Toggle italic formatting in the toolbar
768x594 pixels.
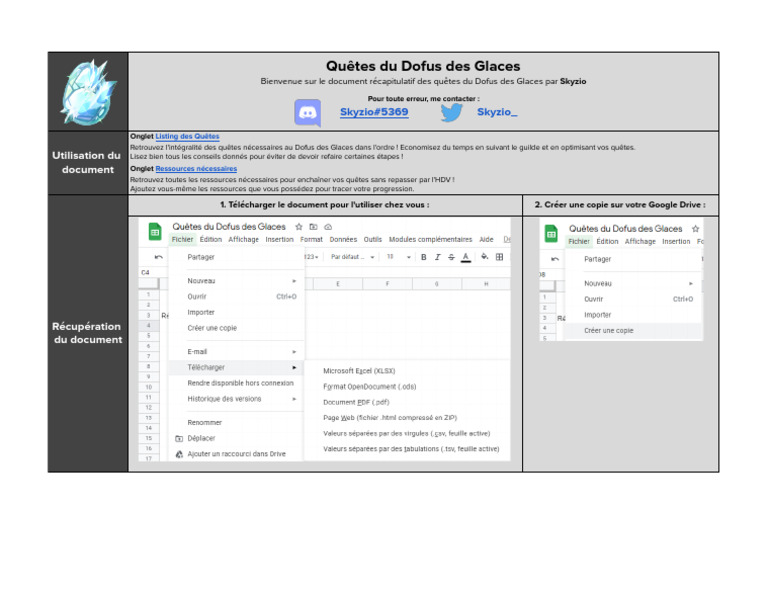coord(437,257)
